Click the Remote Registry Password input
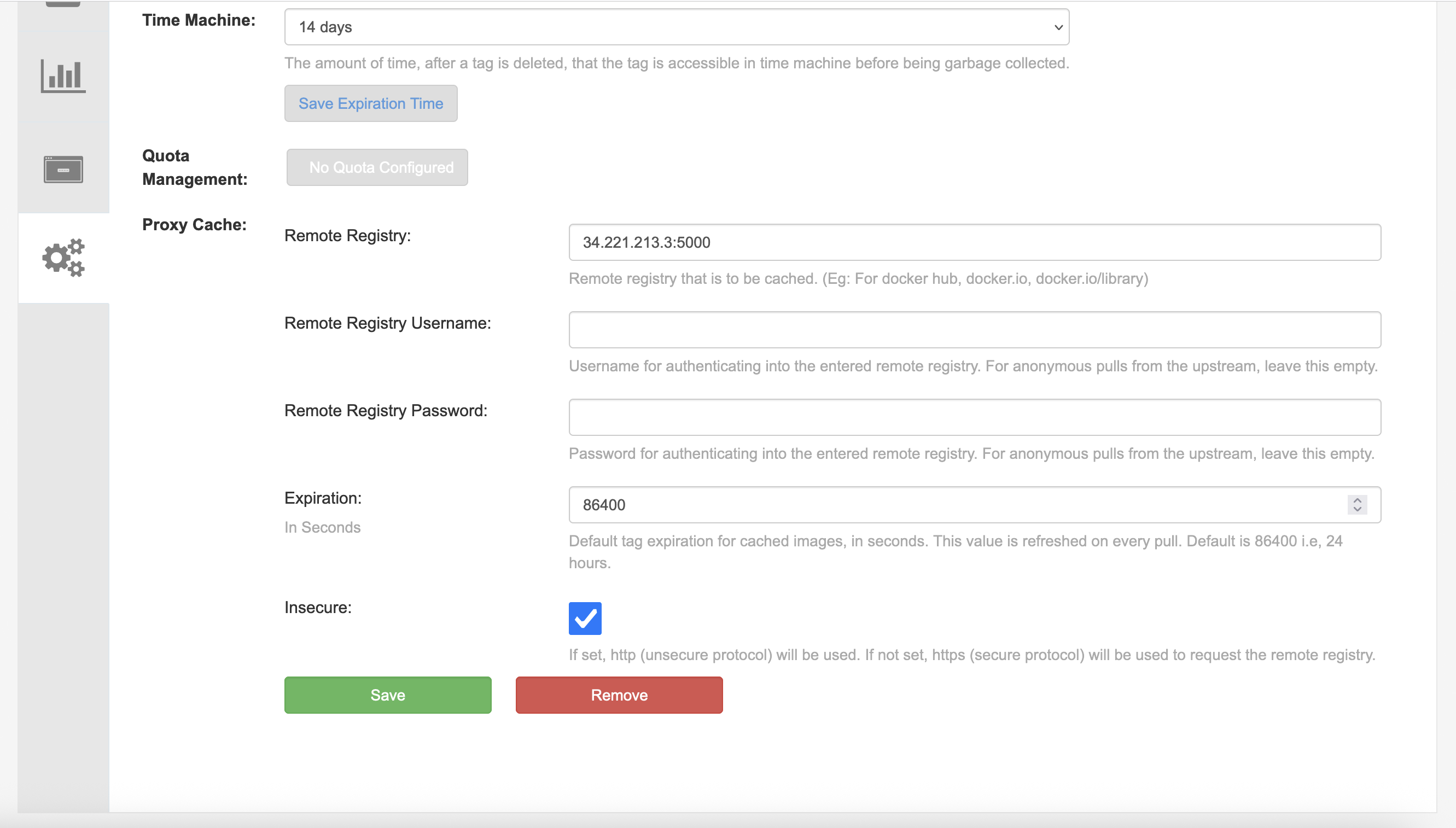 pos(974,417)
